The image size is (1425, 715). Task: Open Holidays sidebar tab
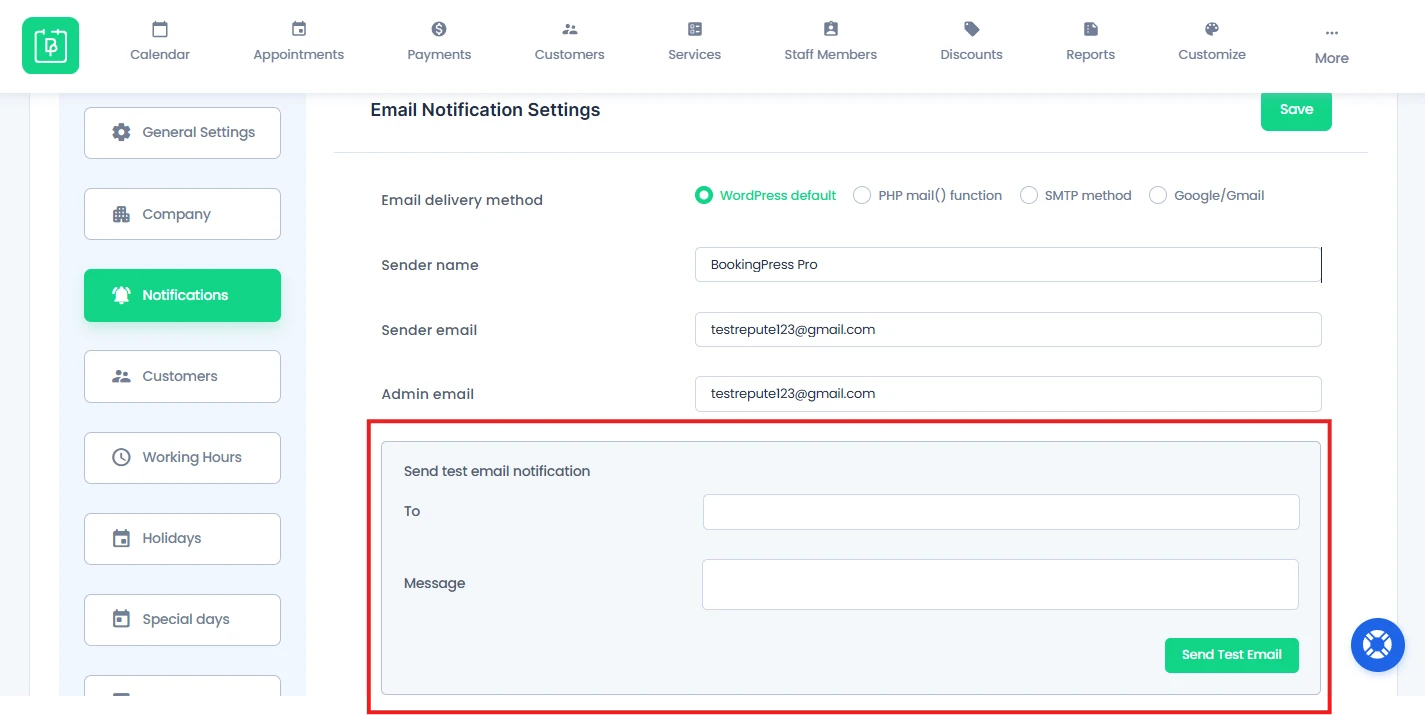point(182,538)
